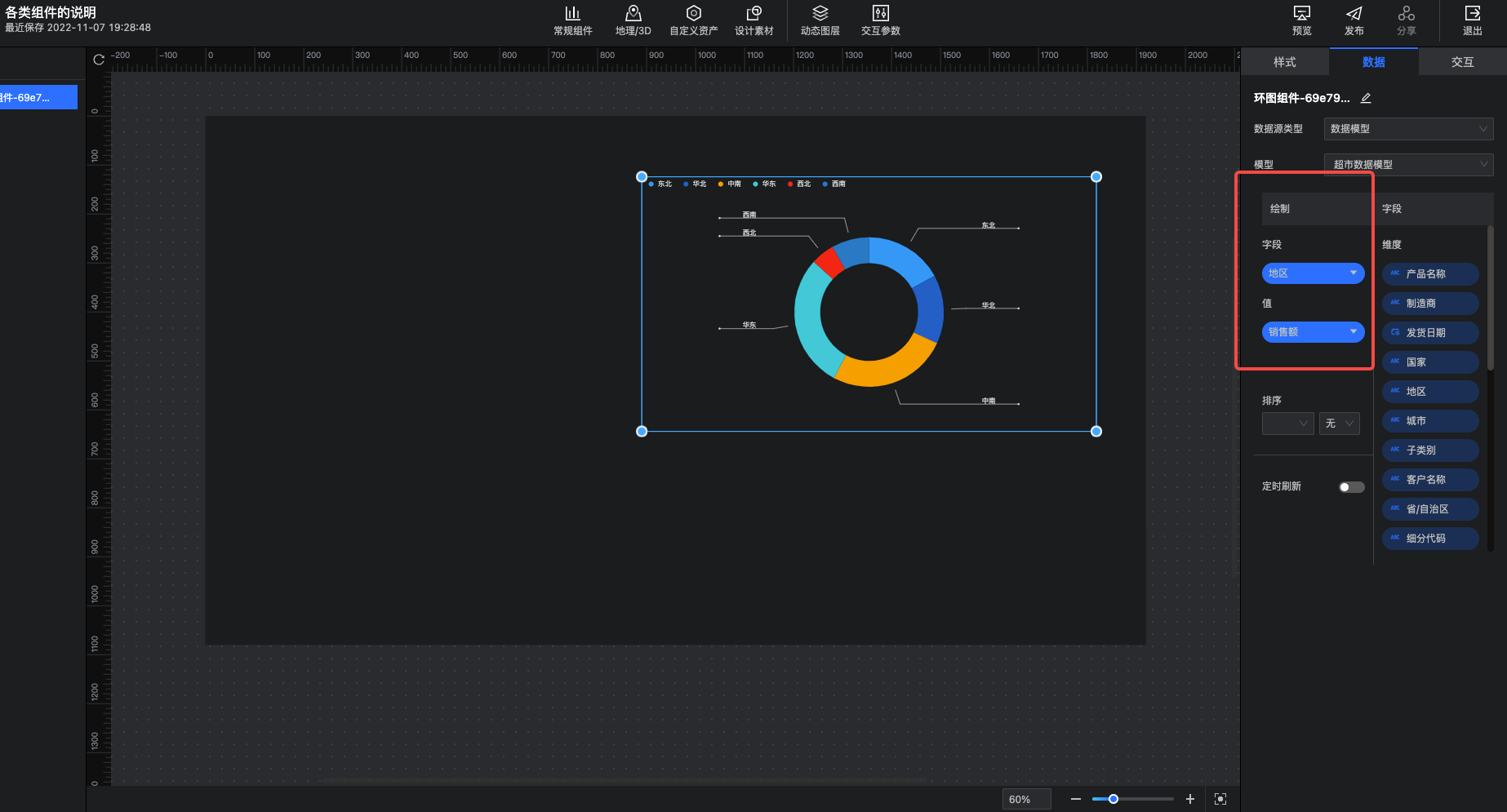
Task: Click the field list vertical scrollbar
Action: (1491, 298)
